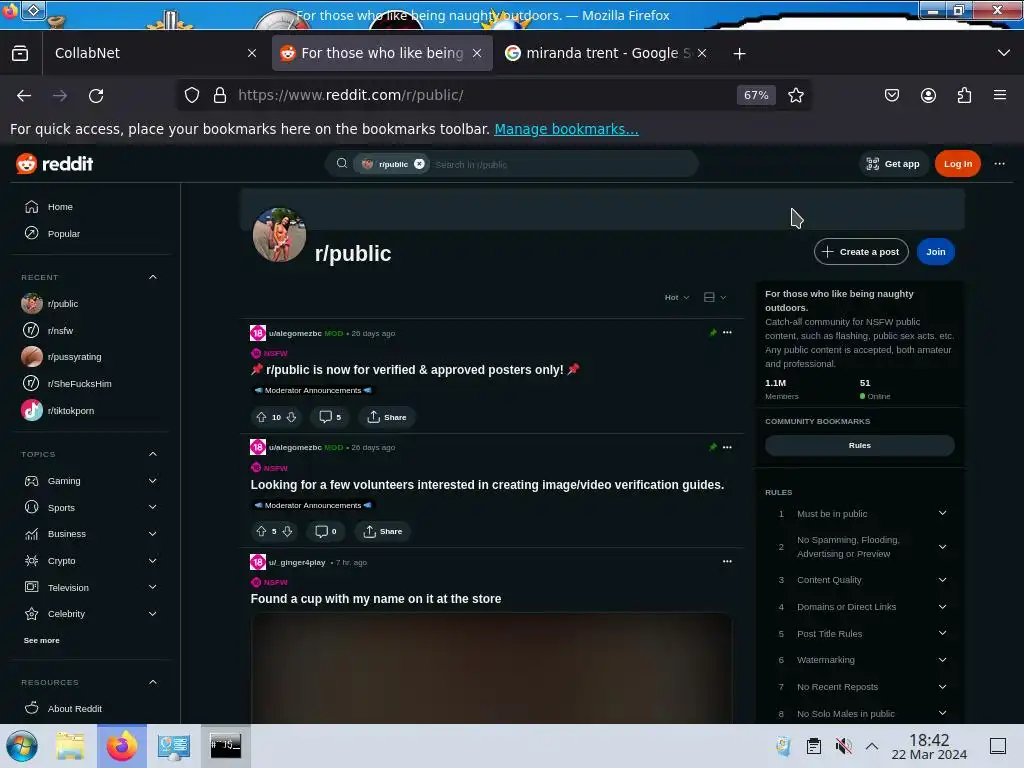The height and width of the screenshot is (768, 1024).
Task: List all tabs dropdown arrow
Action: point(1004,53)
